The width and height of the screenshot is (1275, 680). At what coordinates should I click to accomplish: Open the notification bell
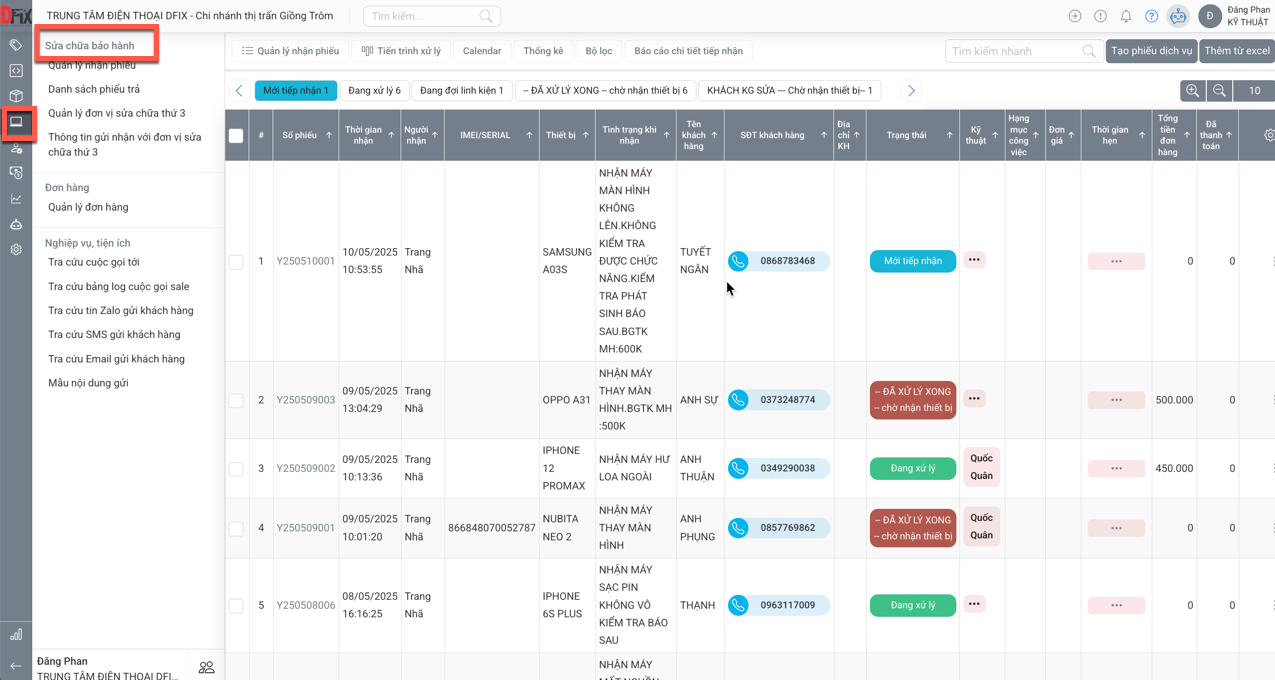click(x=1126, y=16)
